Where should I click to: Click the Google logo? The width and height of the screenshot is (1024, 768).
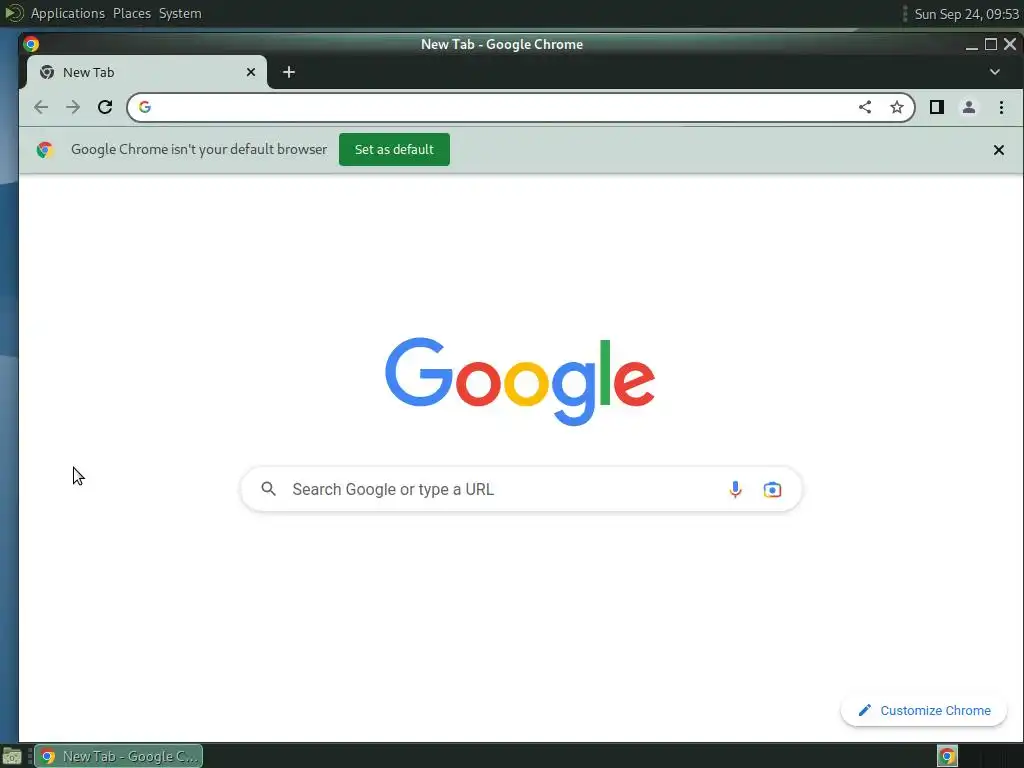(520, 381)
